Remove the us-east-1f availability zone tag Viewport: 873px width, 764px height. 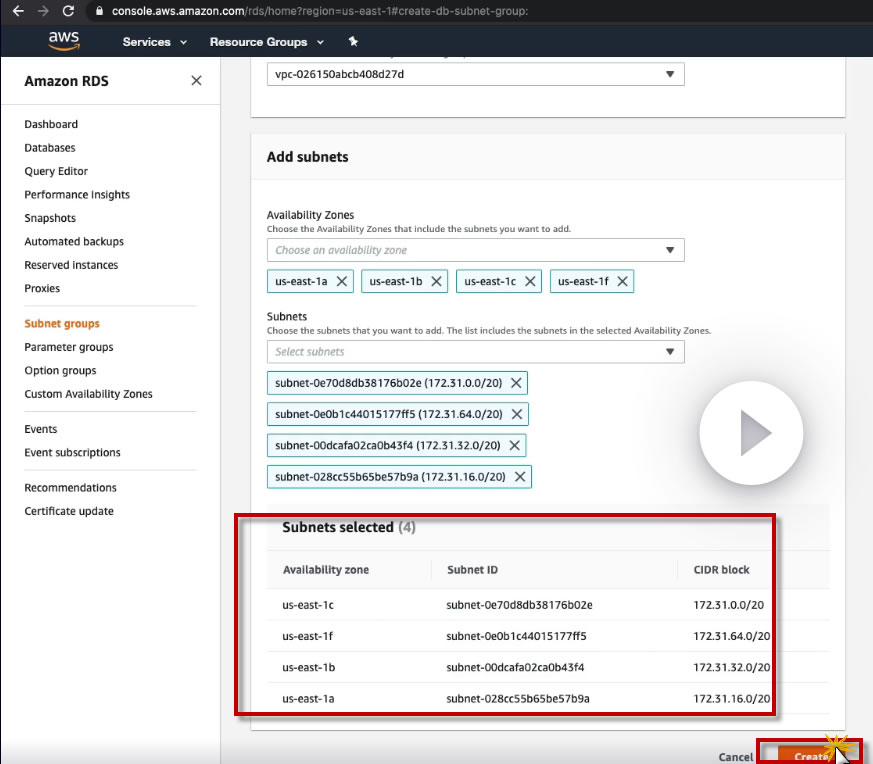(x=623, y=282)
